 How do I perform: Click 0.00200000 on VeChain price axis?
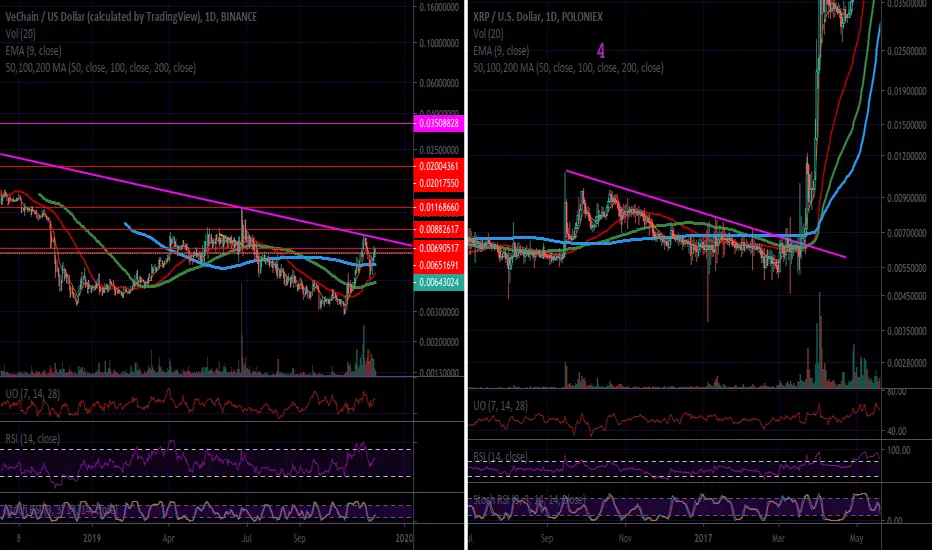coord(439,342)
